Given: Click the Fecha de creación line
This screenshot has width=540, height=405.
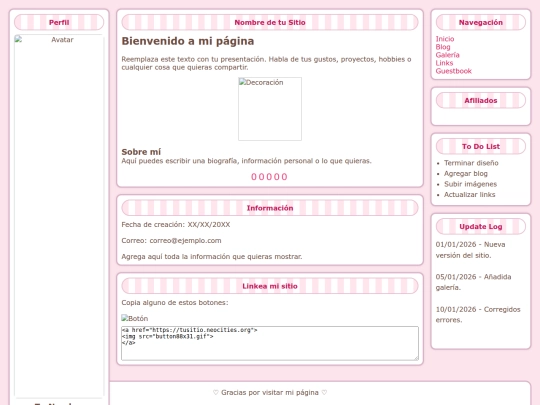Looking at the screenshot, I should pyautogui.click(x=176, y=225).
